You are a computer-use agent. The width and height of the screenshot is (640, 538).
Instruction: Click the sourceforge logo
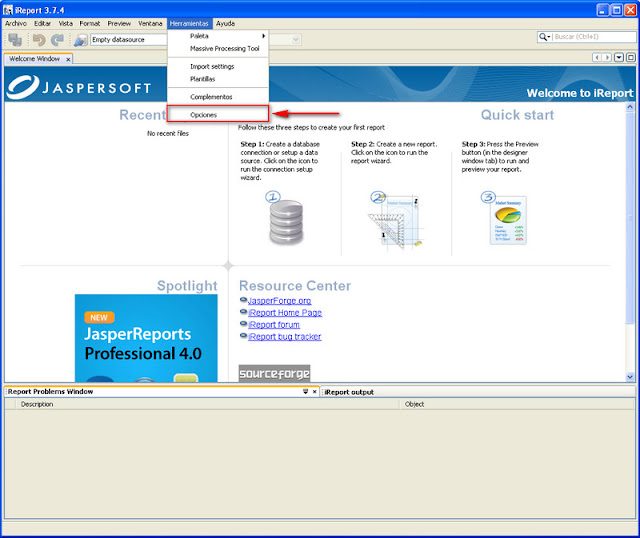[x=274, y=373]
